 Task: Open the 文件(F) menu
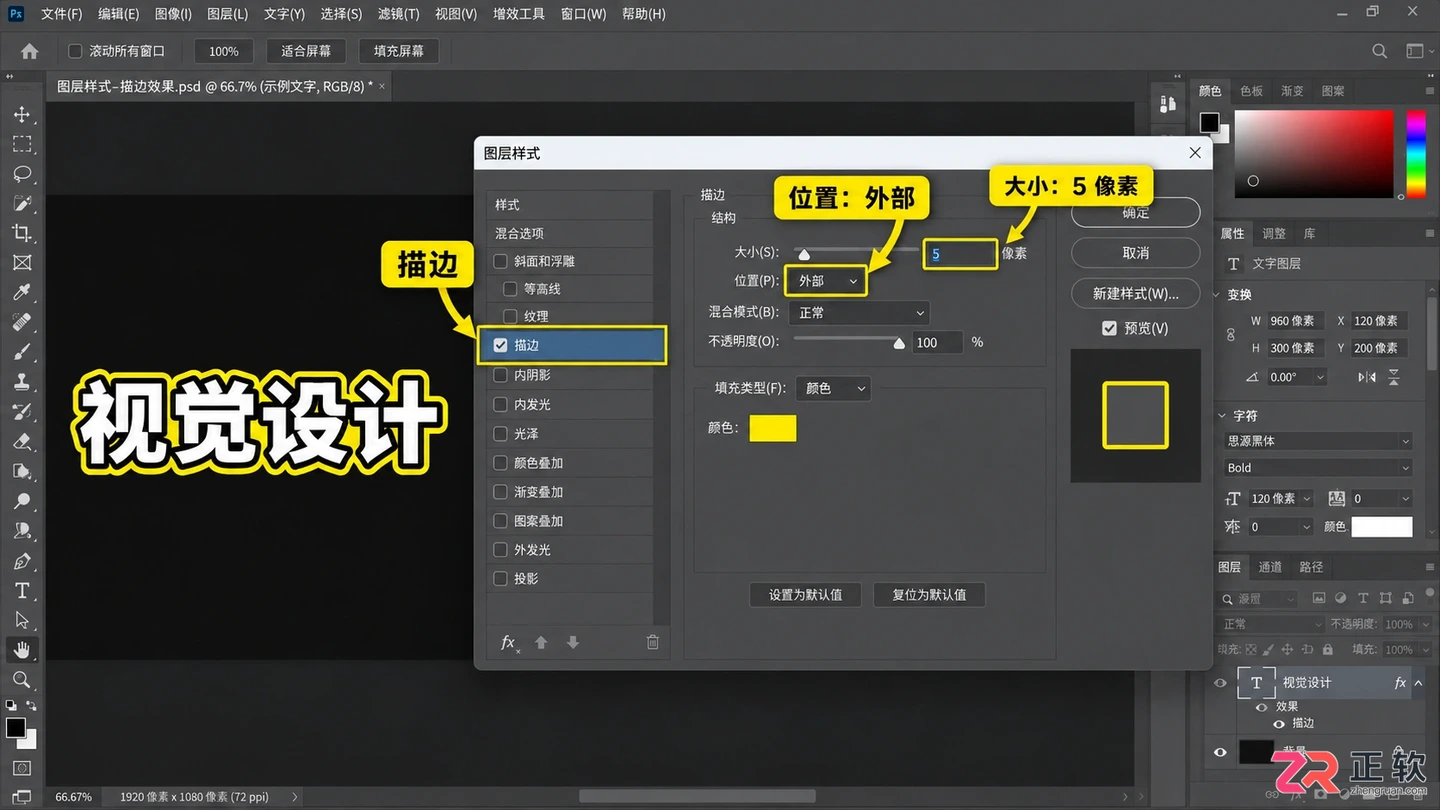click(62, 14)
